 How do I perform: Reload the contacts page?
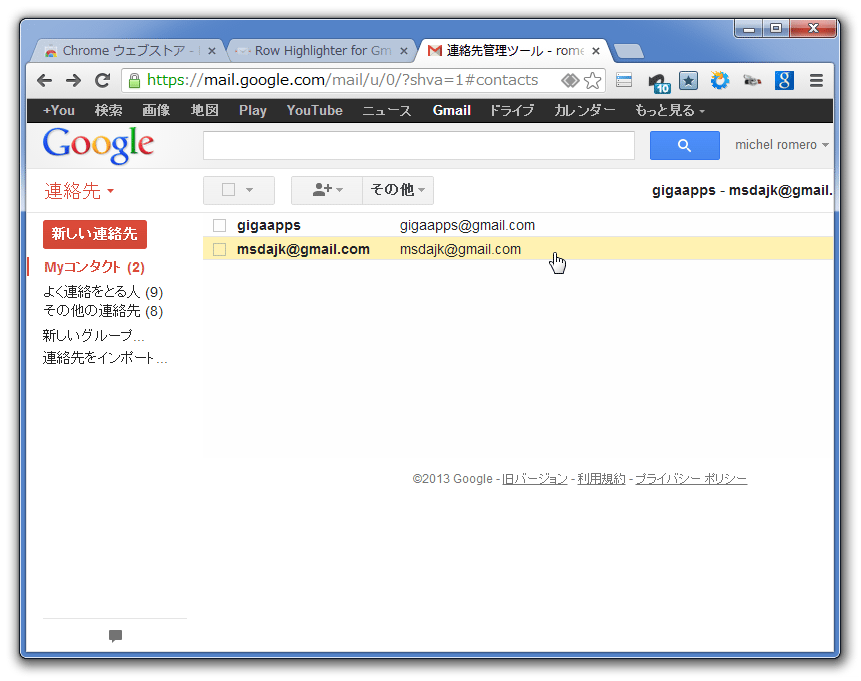click(x=102, y=81)
